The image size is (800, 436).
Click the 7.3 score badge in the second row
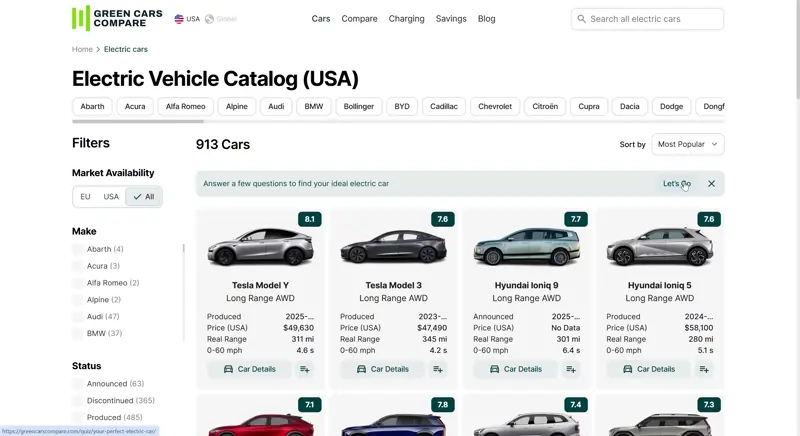[x=709, y=404]
